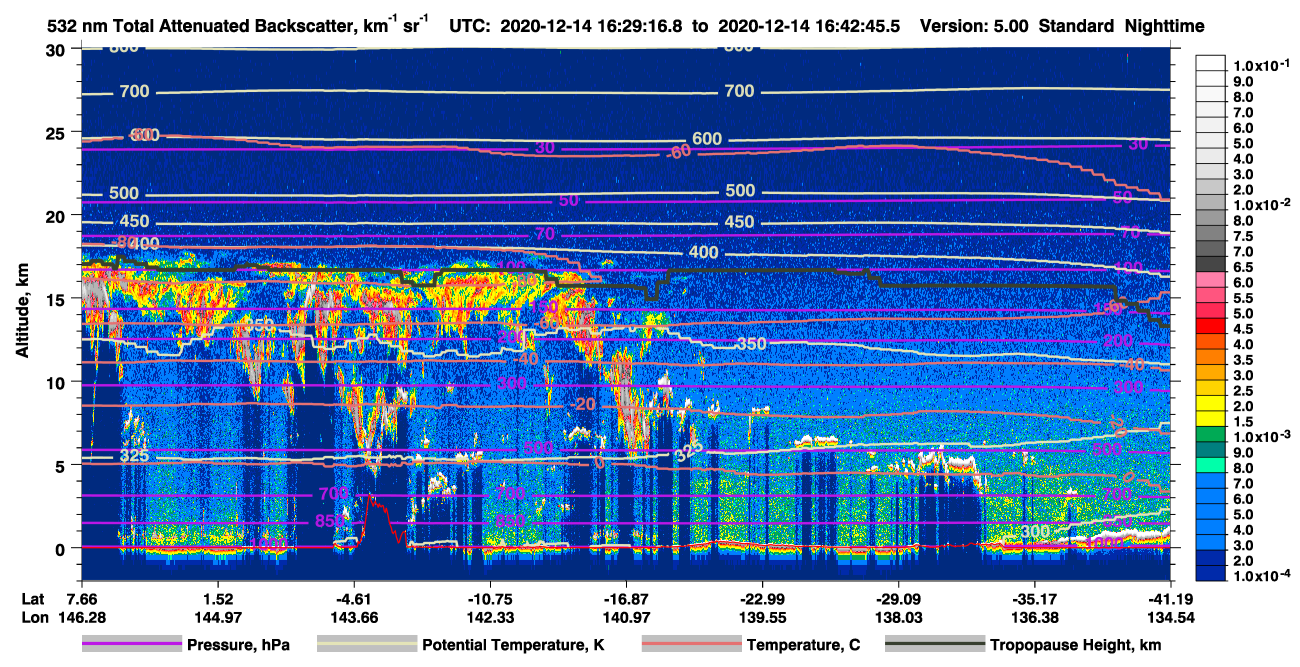1300x667 pixels.
Task: Click the 'Tropopause Height, km' legend label
Action: click(1077, 646)
